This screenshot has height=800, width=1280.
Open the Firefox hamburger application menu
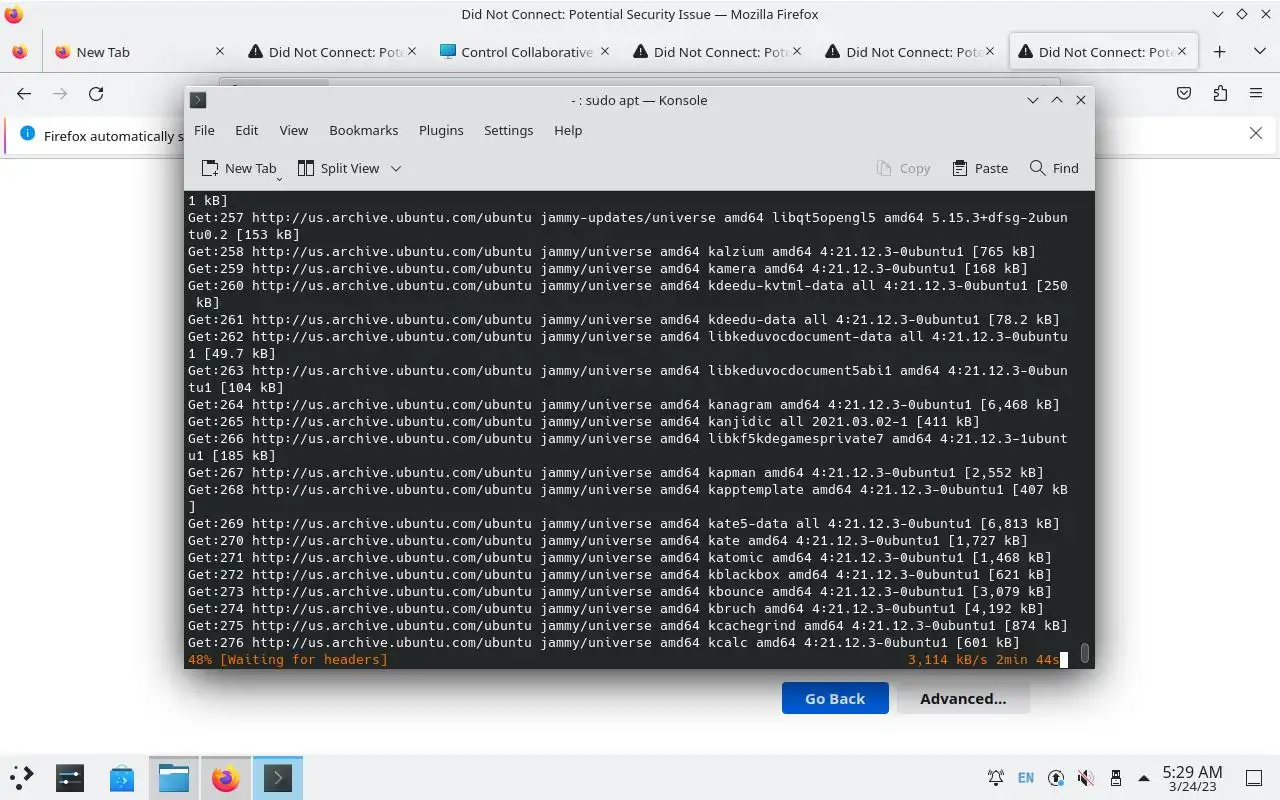(x=1256, y=93)
